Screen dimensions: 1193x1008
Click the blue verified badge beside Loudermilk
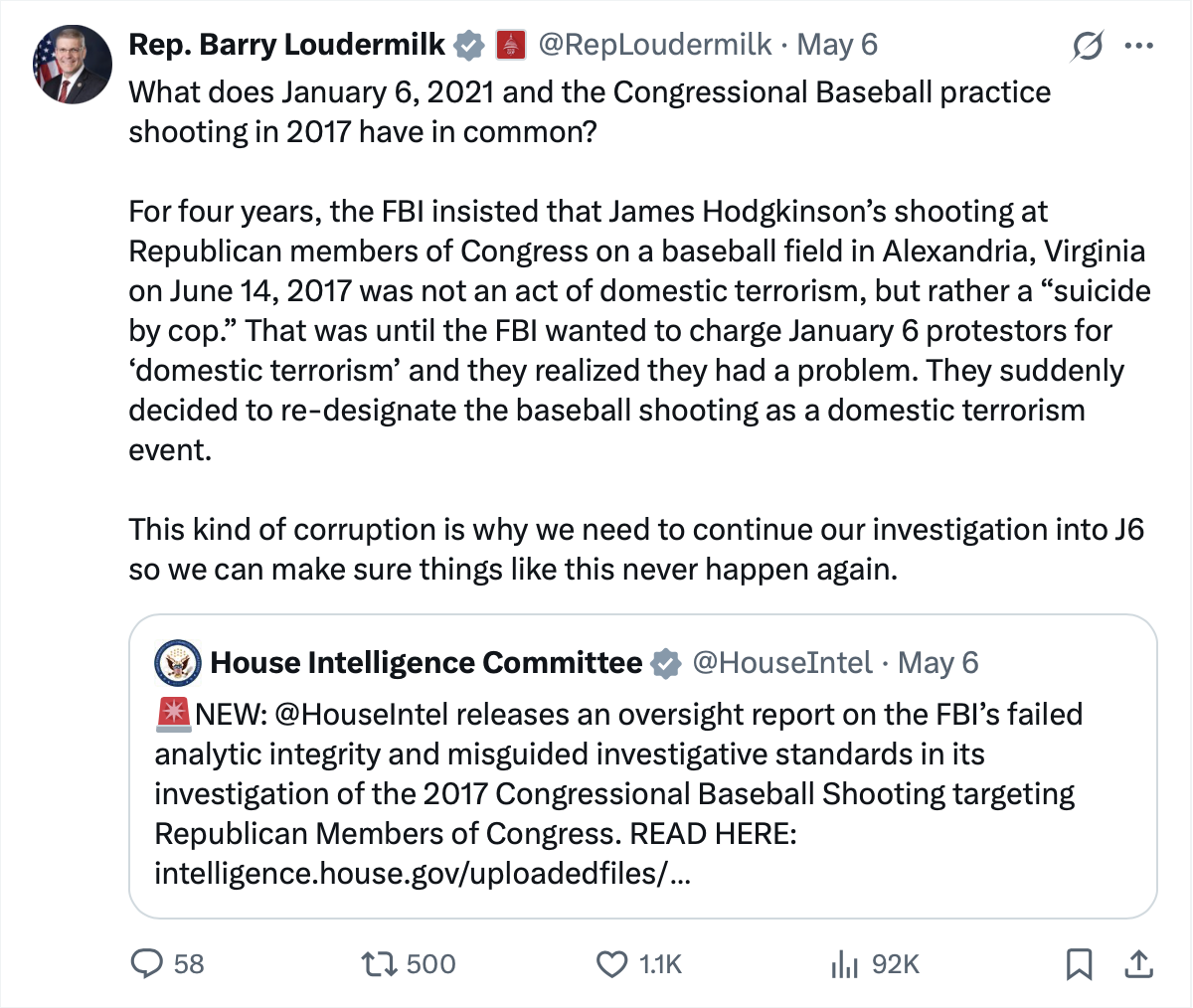click(469, 45)
